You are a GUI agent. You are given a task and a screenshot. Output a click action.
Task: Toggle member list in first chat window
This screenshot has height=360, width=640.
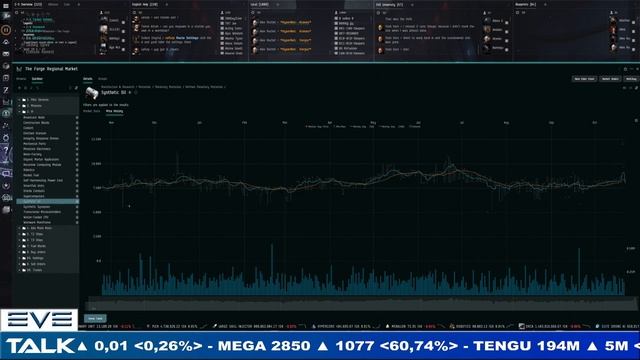[x=102, y=13]
